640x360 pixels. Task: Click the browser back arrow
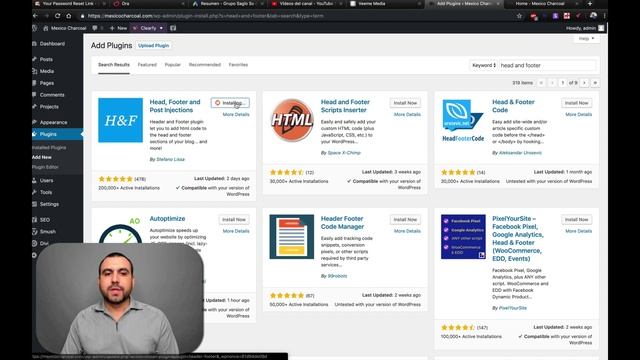coord(36,16)
